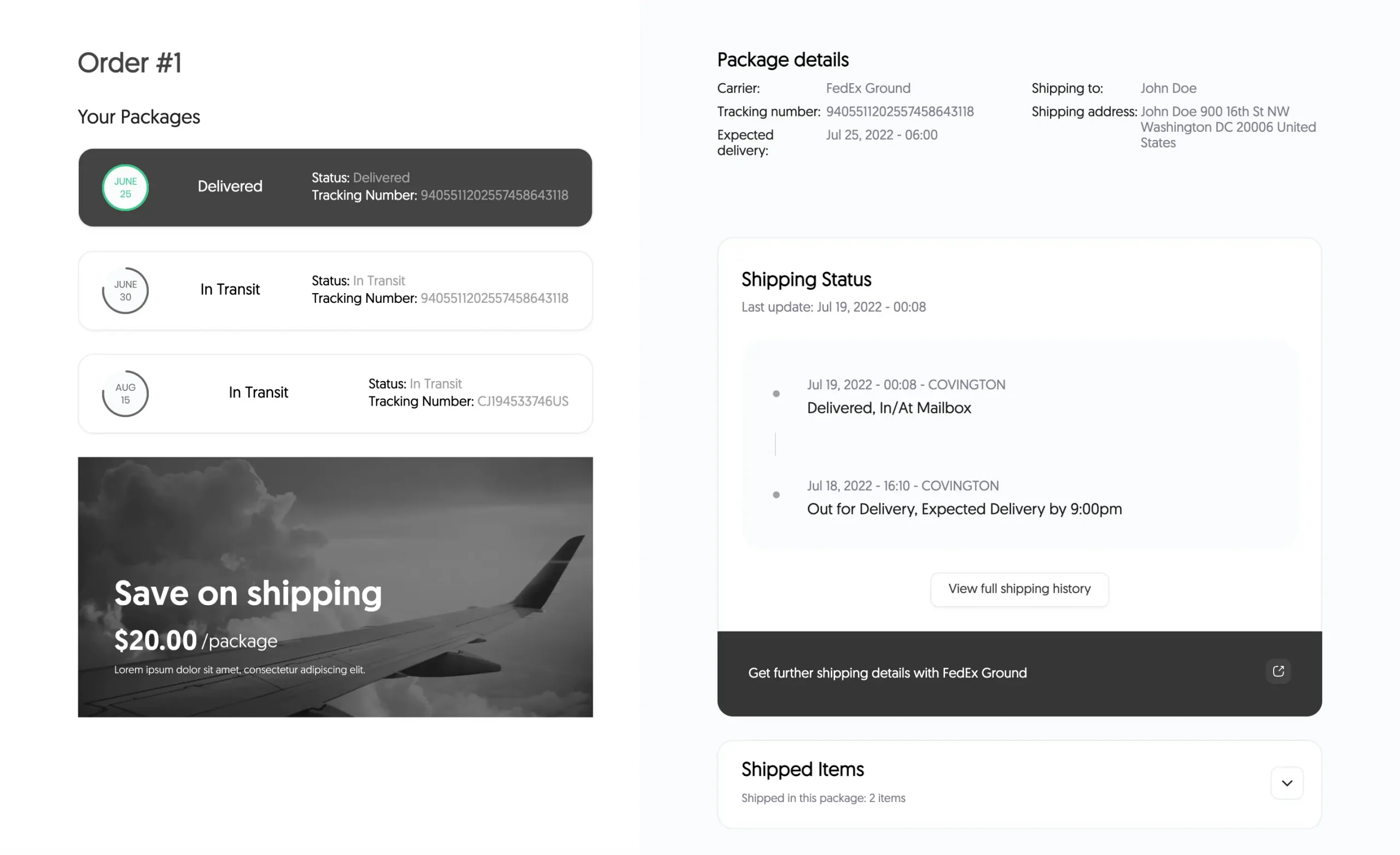
Task: Select the Delivered package card
Action: point(335,188)
